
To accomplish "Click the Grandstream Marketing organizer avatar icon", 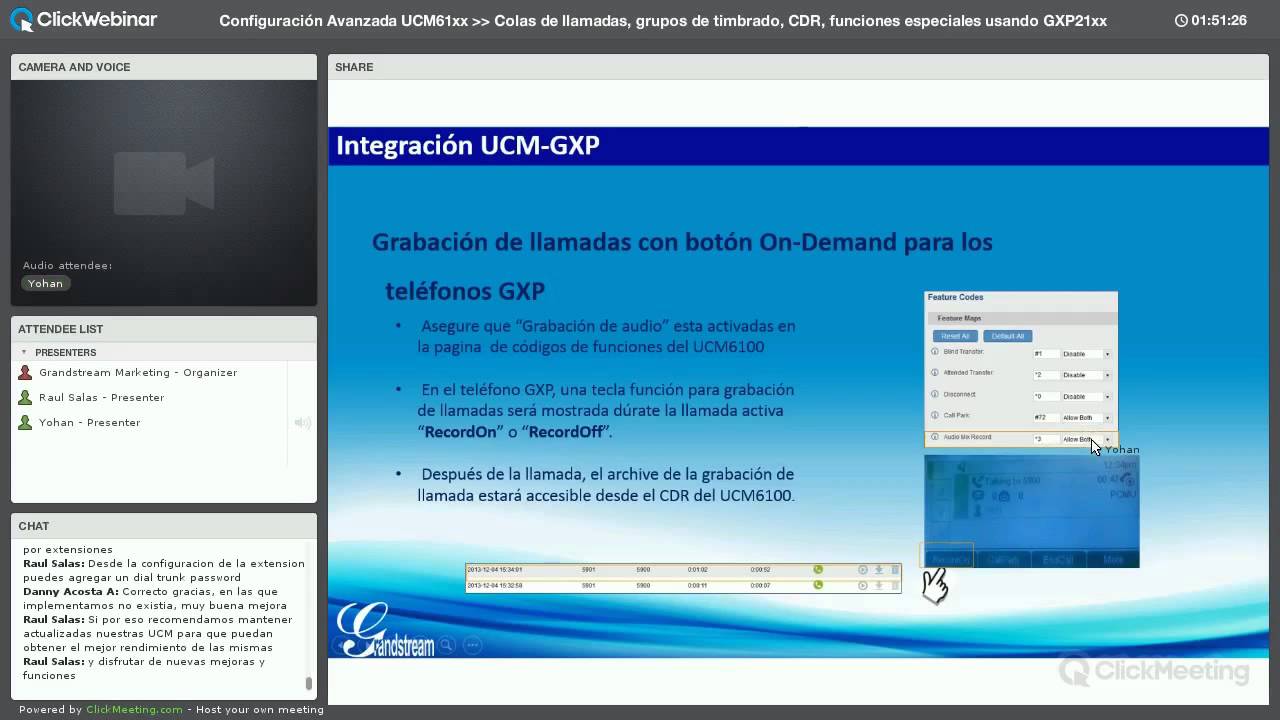I will (25, 372).
